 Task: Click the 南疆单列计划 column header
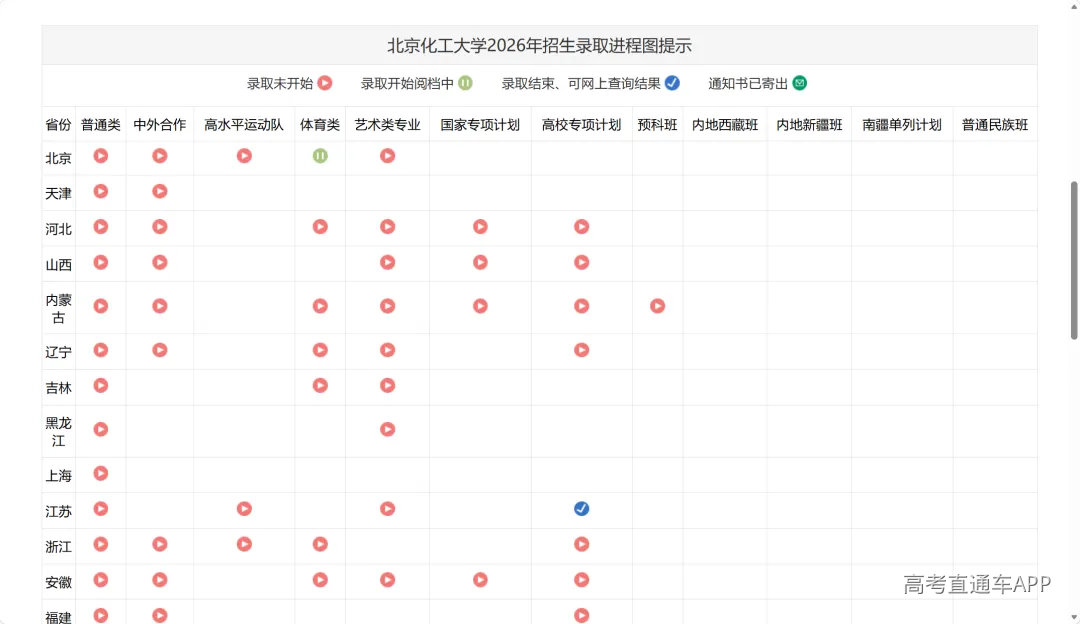(902, 125)
